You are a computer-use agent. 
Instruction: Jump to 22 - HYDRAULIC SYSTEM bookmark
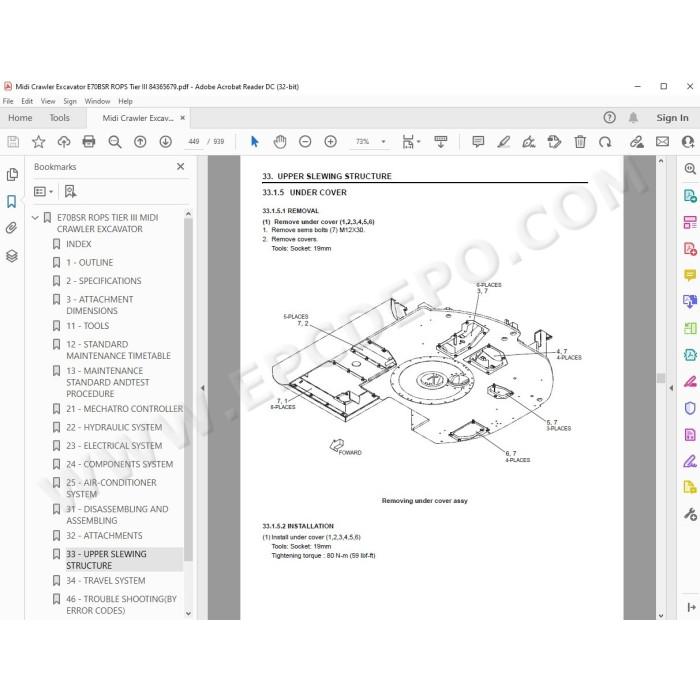[114, 427]
